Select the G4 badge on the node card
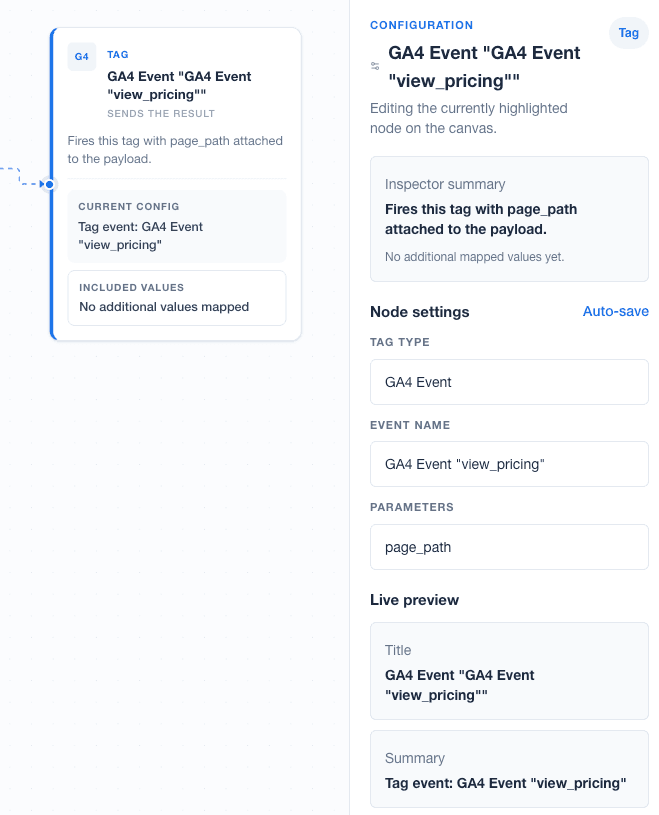The height and width of the screenshot is (815, 659). pos(81,56)
